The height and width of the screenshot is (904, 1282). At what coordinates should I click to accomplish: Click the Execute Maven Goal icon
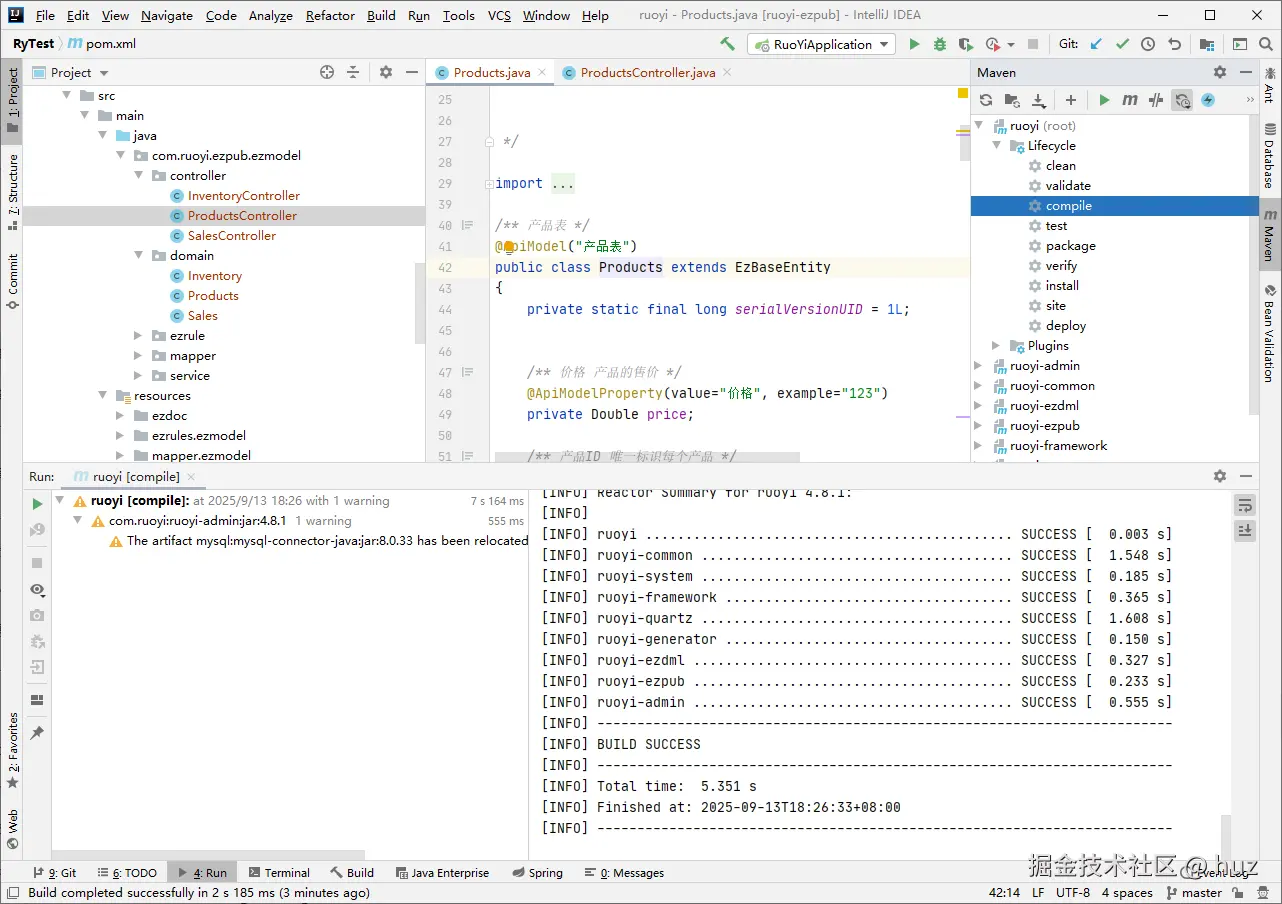(x=1130, y=100)
